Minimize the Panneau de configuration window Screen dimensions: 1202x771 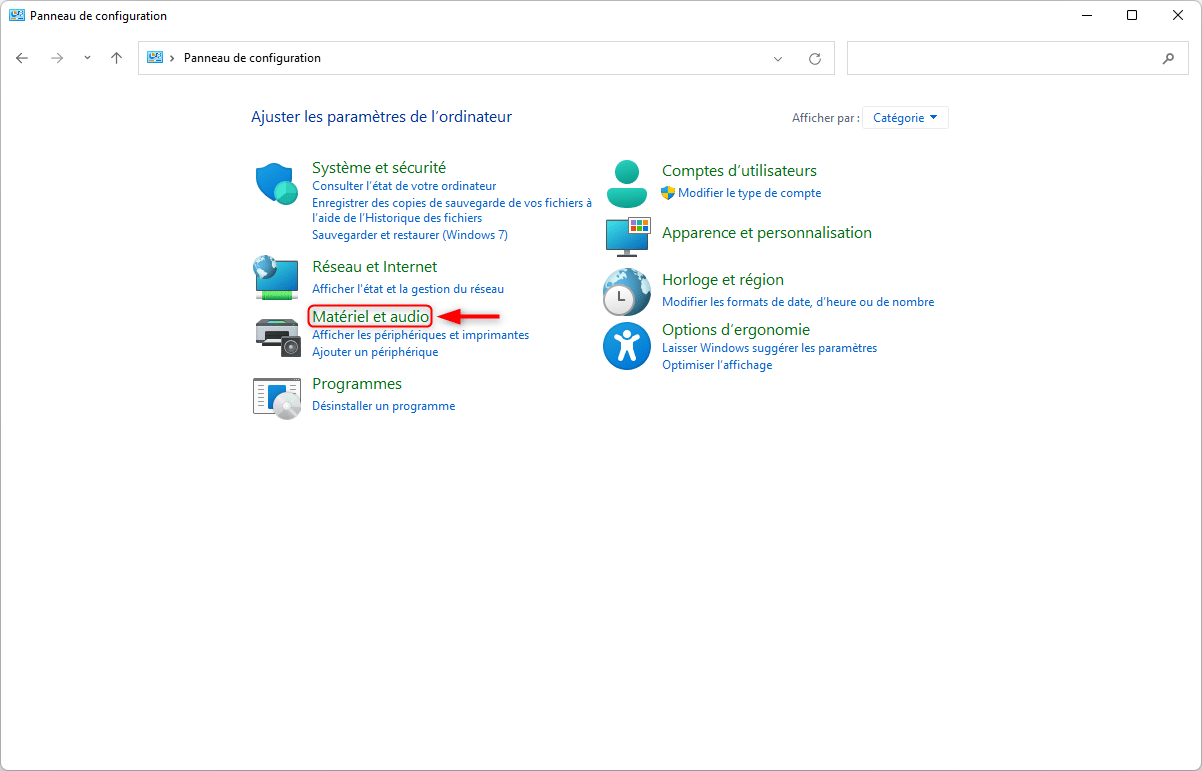(x=1087, y=16)
